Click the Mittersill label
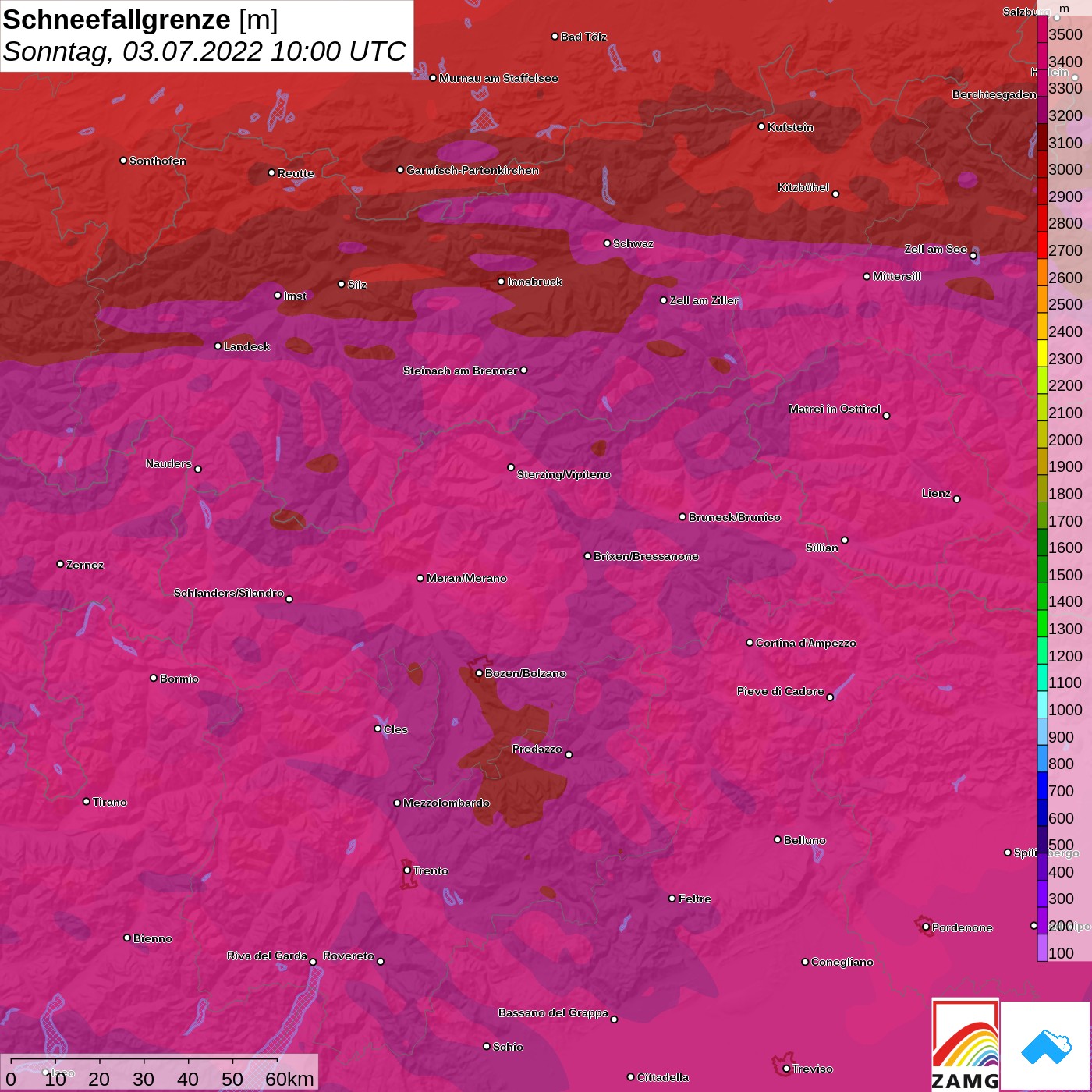Viewport: 1092px width, 1092px height. click(897, 276)
